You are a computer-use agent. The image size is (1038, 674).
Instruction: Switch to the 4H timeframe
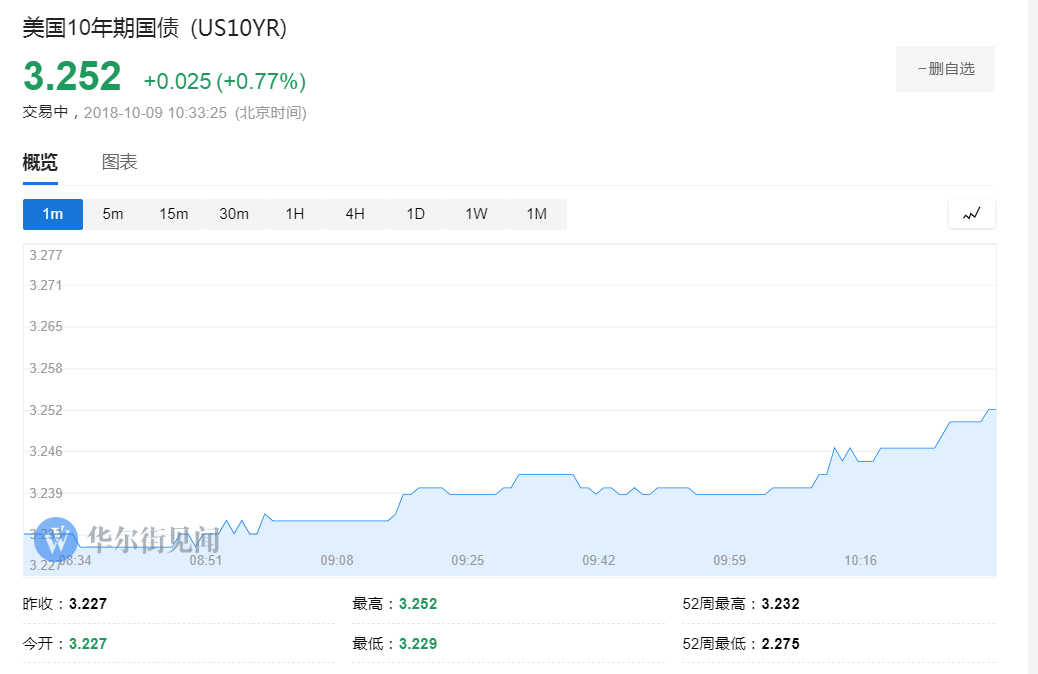click(x=355, y=214)
